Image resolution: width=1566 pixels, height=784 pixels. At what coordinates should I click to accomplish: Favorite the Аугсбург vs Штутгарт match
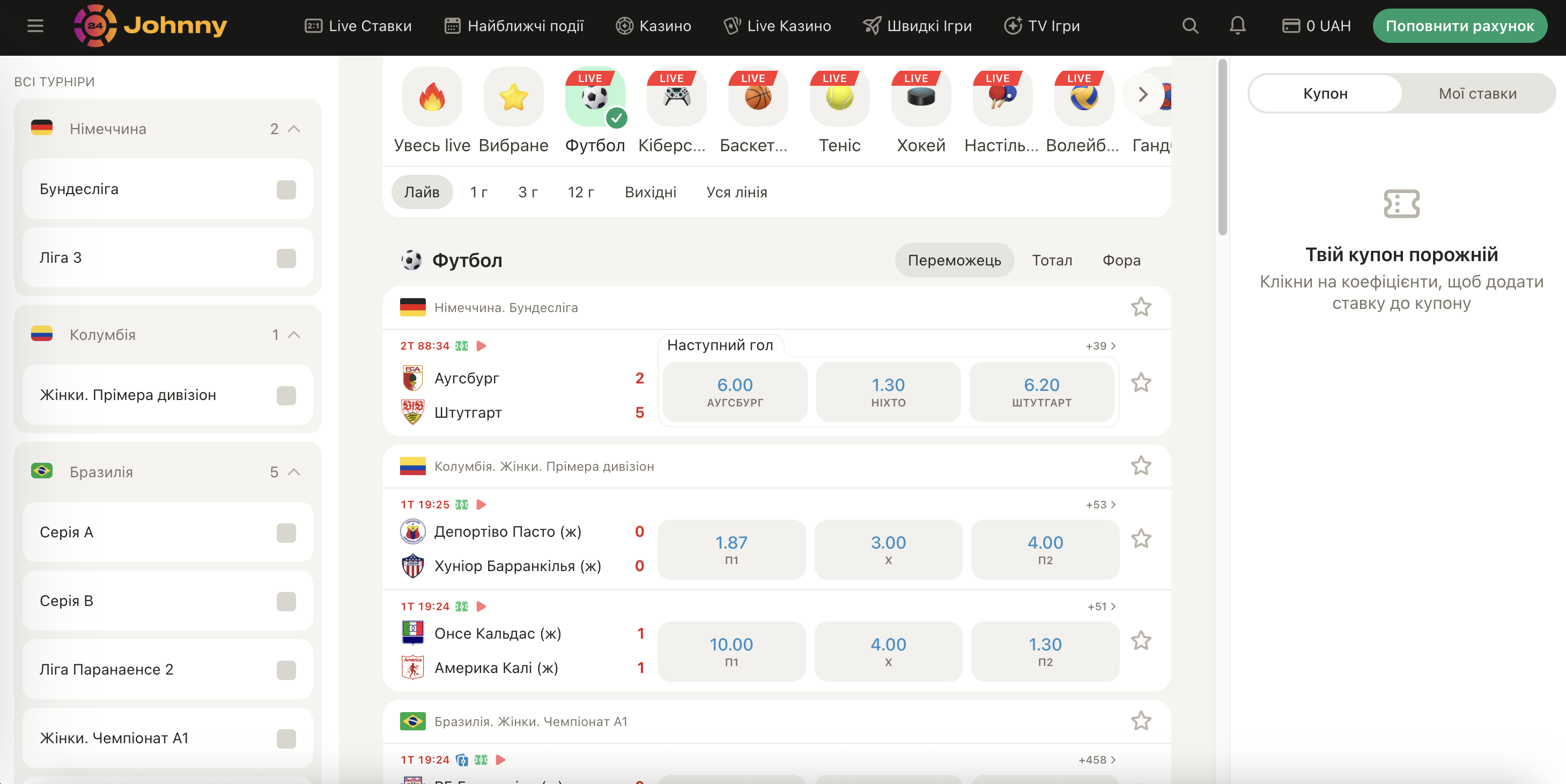(1141, 383)
